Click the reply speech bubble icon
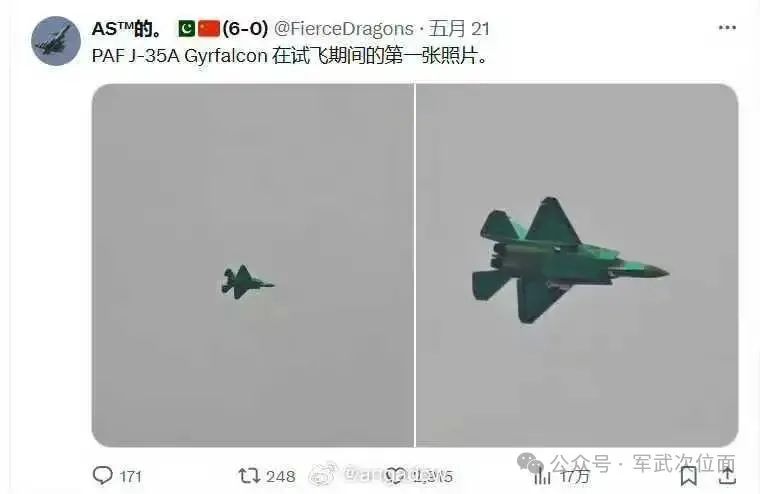760x494 pixels. tap(103, 476)
